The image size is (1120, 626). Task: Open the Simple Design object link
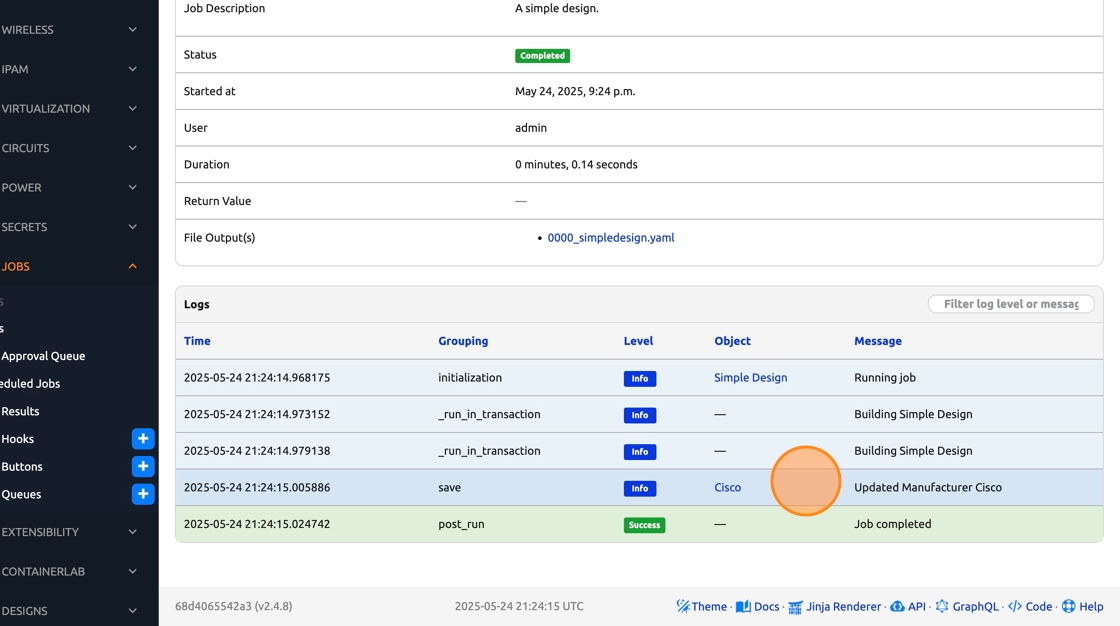pos(750,378)
